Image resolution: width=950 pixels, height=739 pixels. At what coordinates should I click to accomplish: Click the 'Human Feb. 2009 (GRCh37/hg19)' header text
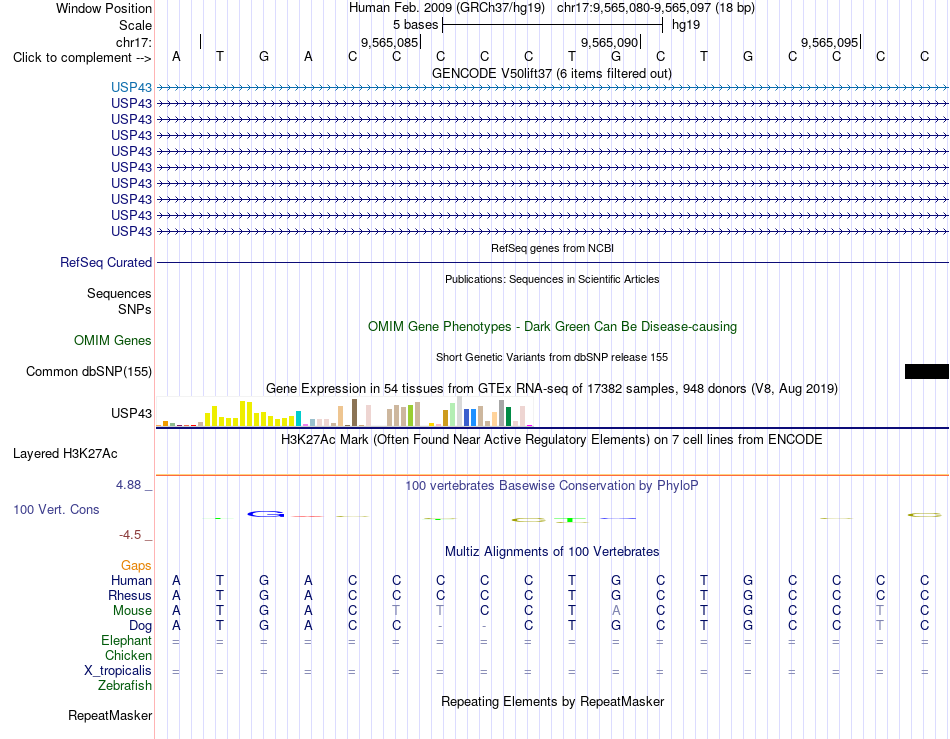click(447, 8)
